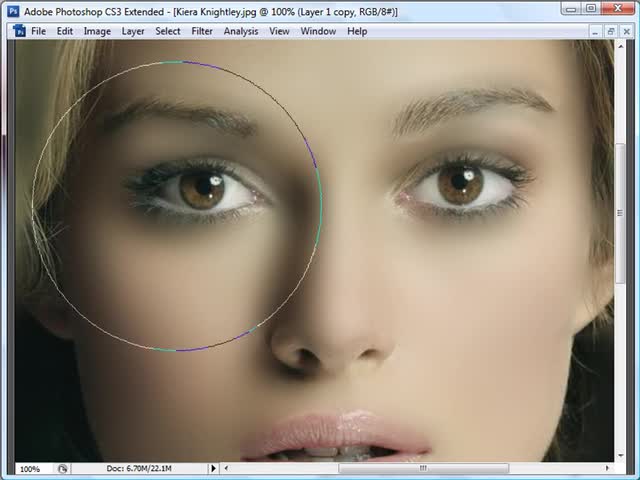The width and height of the screenshot is (640, 480).
Task: Click the horizontal scrollbar thumb
Action: click(x=423, y=468)
